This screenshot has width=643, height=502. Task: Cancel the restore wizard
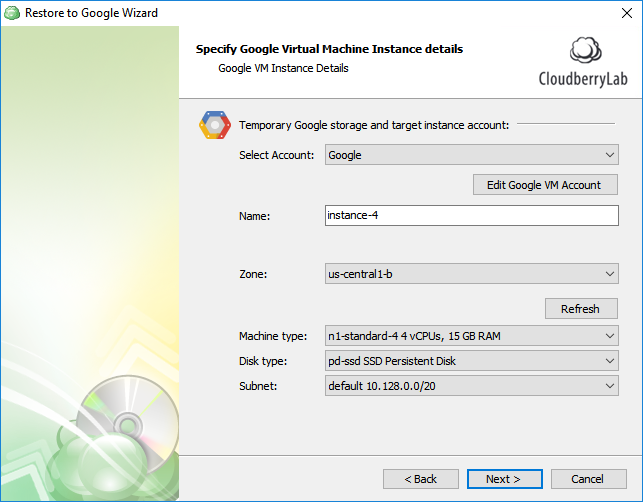[x=588, y=479]
